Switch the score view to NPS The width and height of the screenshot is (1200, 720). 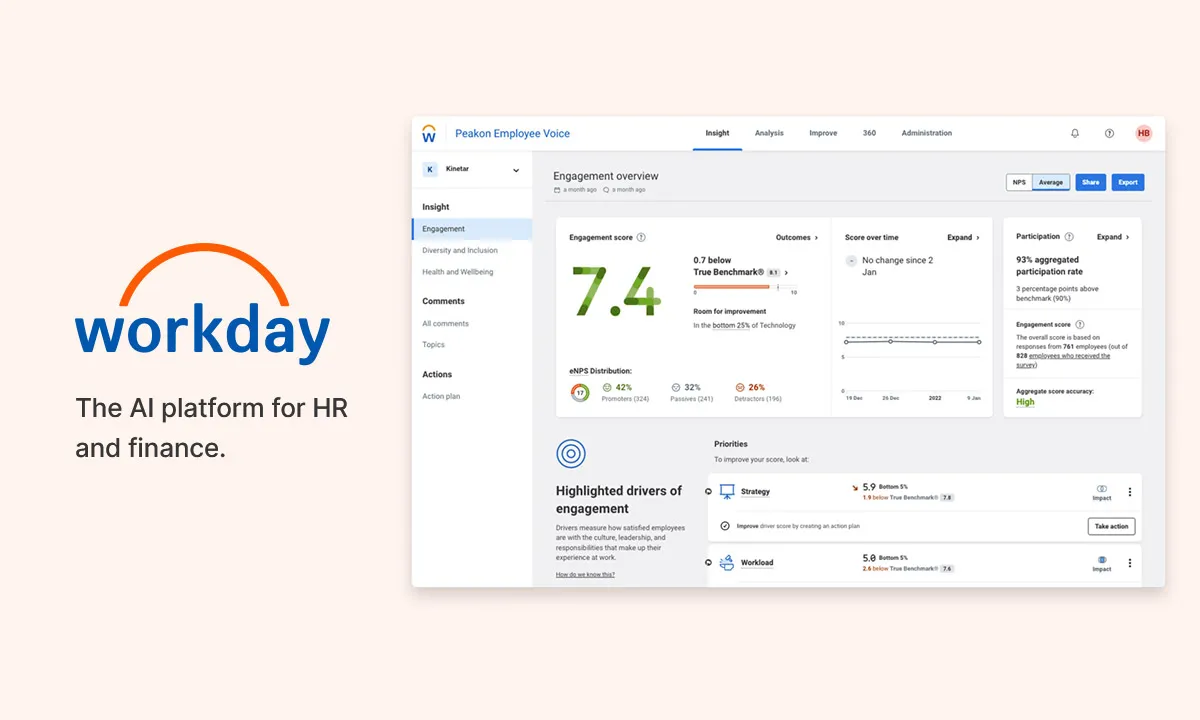(1019, 182)
